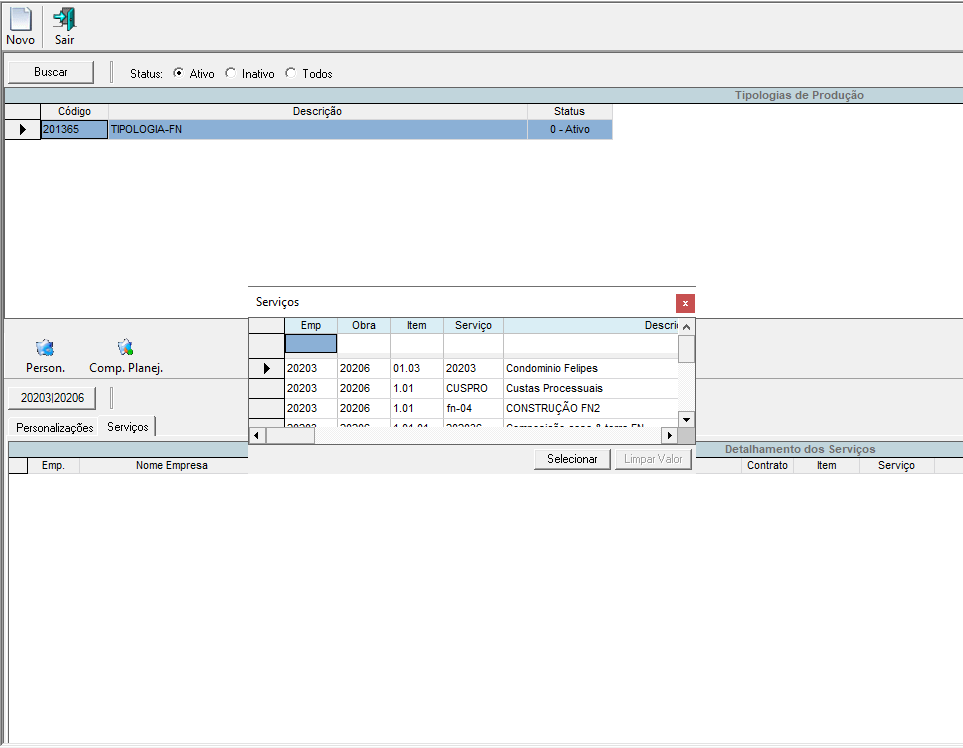Open the Person. personalization icon
963x748 pixels.
[x=45, y=348]
